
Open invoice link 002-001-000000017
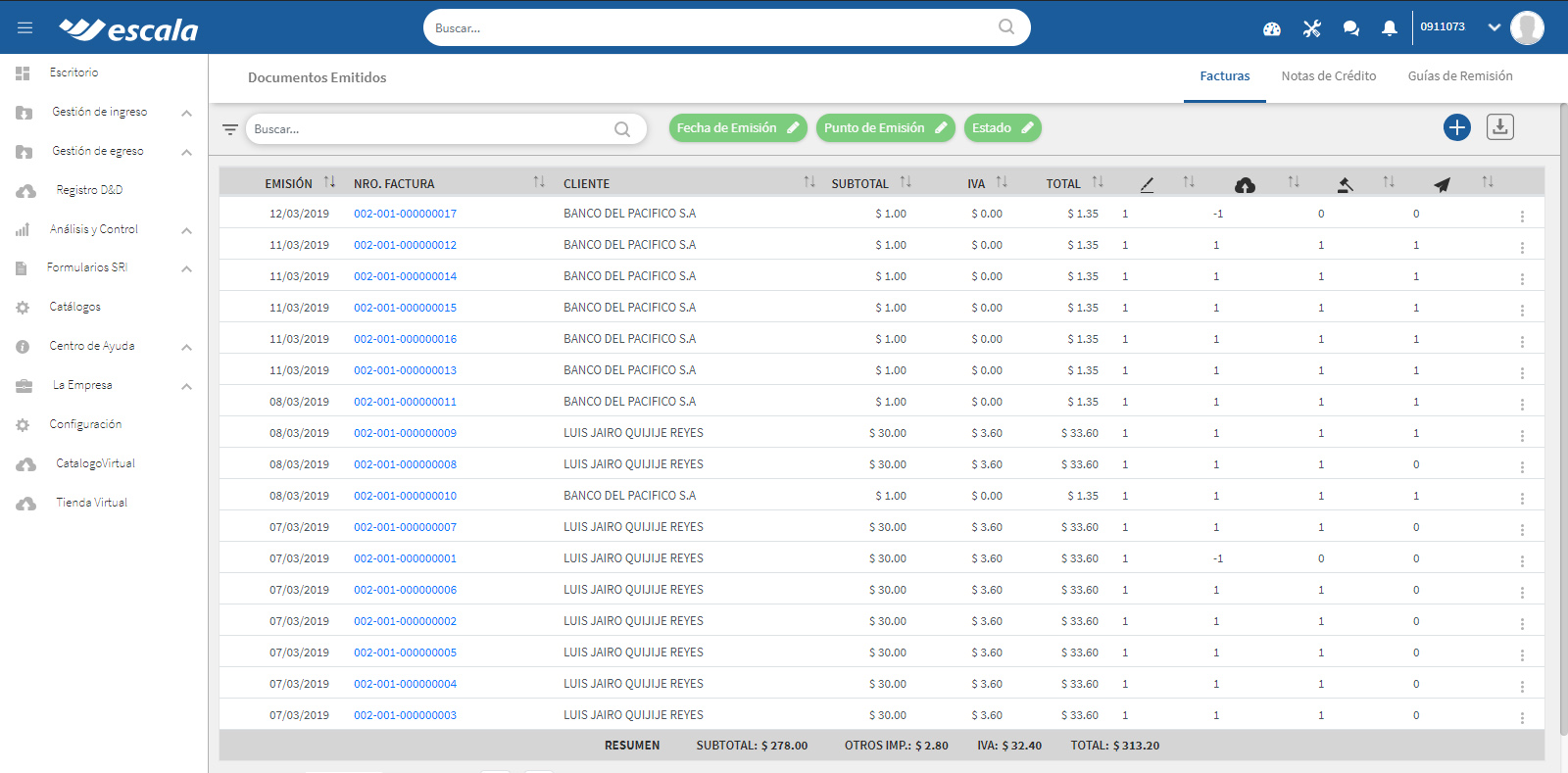[405, 214]
